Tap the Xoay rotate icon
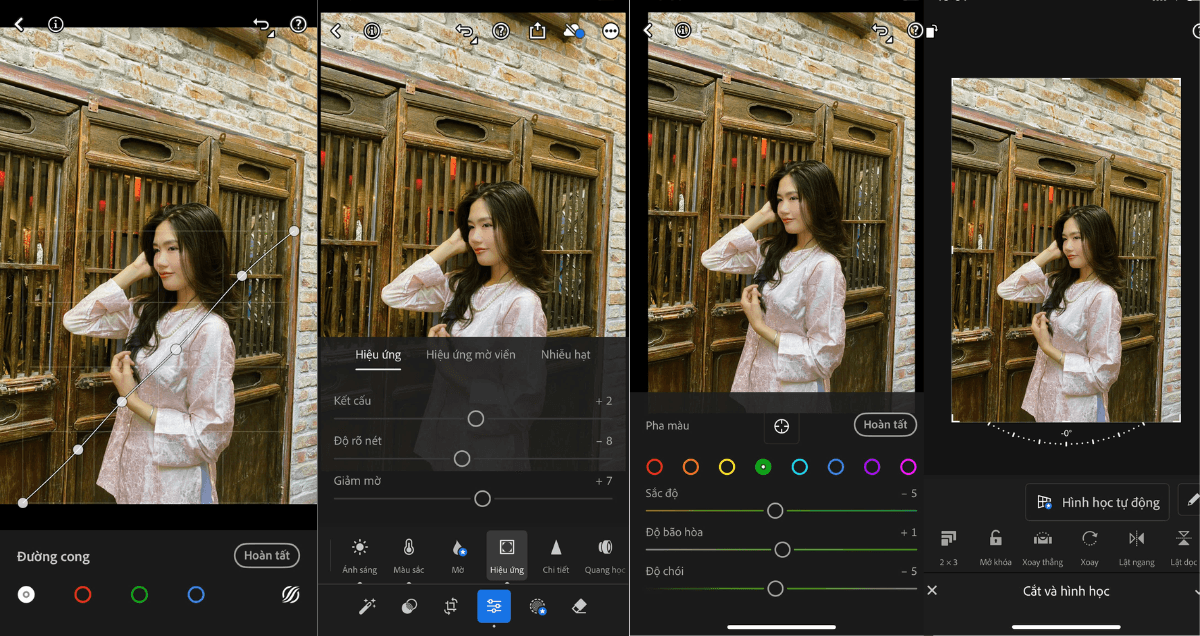Image resolution: width=1200 pixels, height=636 pixels. point(1090,539)
